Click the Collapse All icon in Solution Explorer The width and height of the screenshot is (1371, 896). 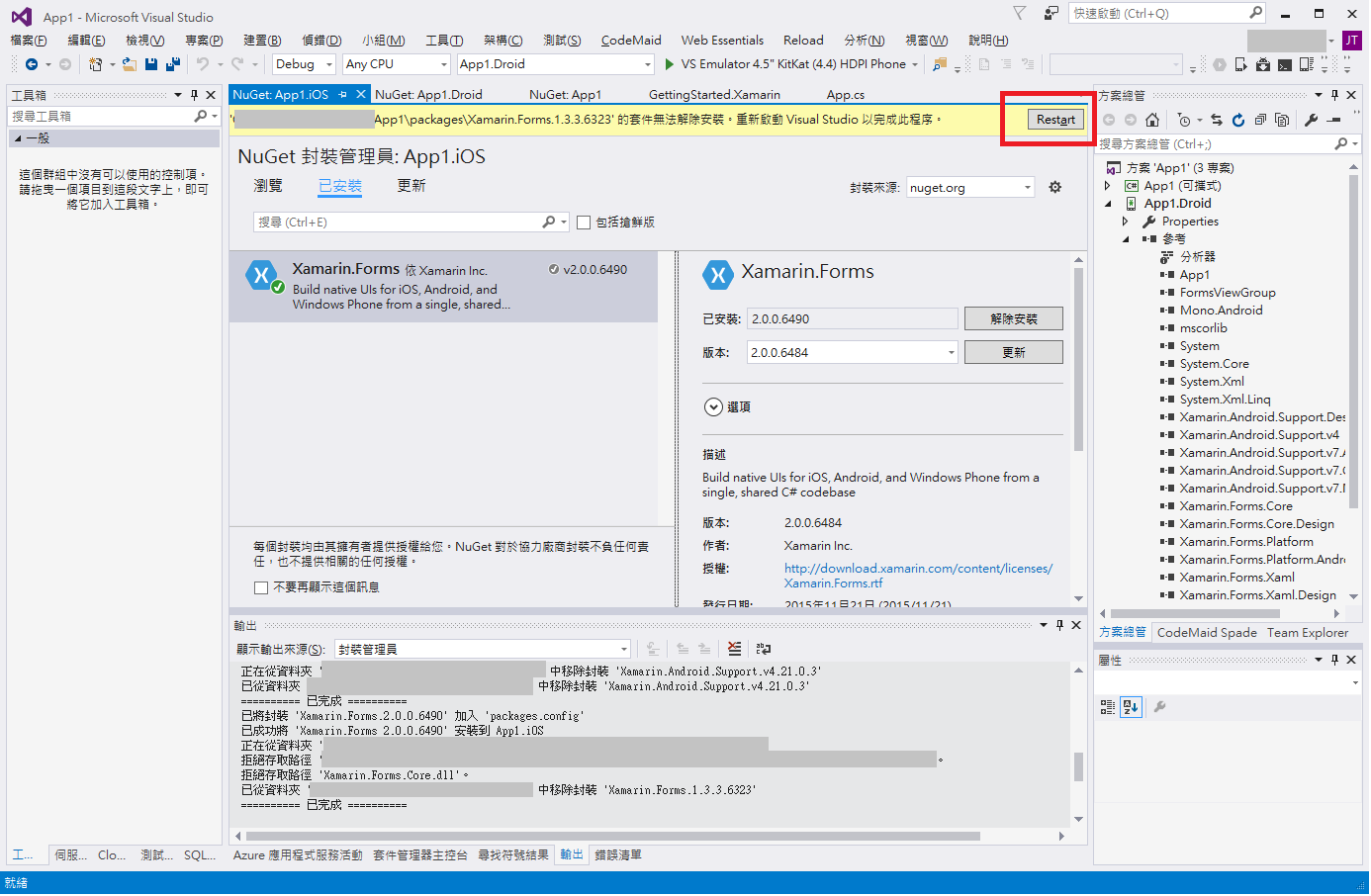click(1260, 120)
